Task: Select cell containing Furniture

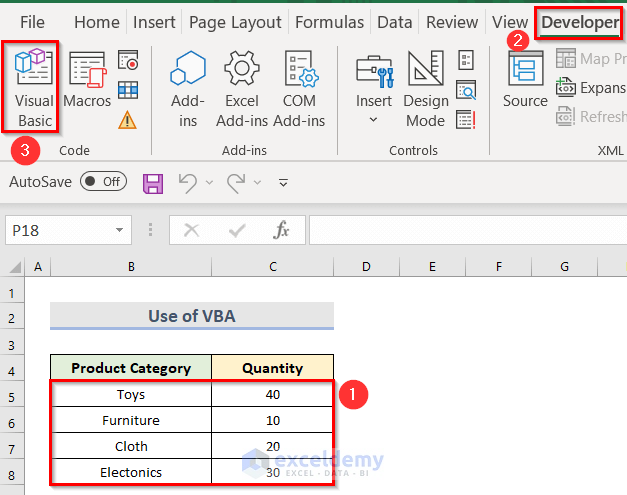Action: [x=131, y=420]
